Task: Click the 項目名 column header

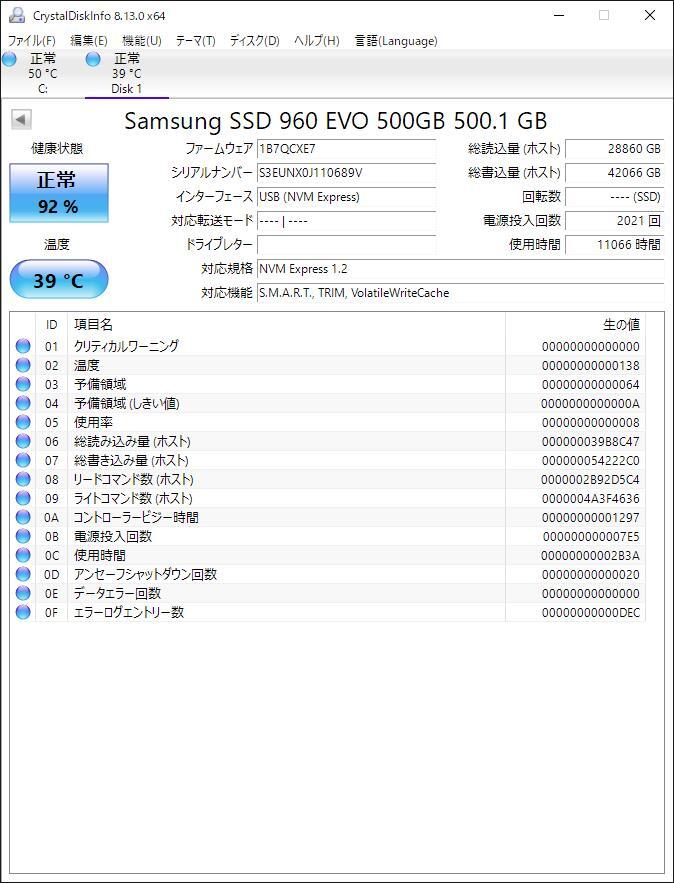Action: click(x=286, y=325)
